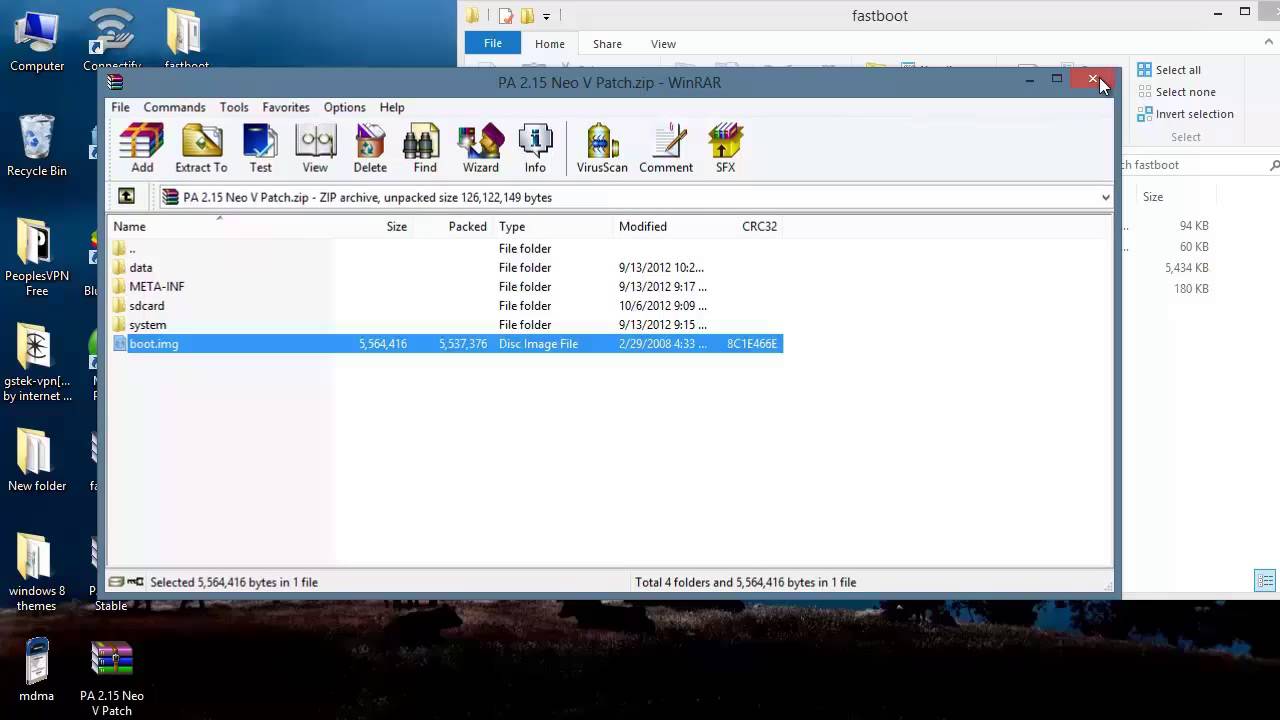Click the archive path address field

pos(635,197)
